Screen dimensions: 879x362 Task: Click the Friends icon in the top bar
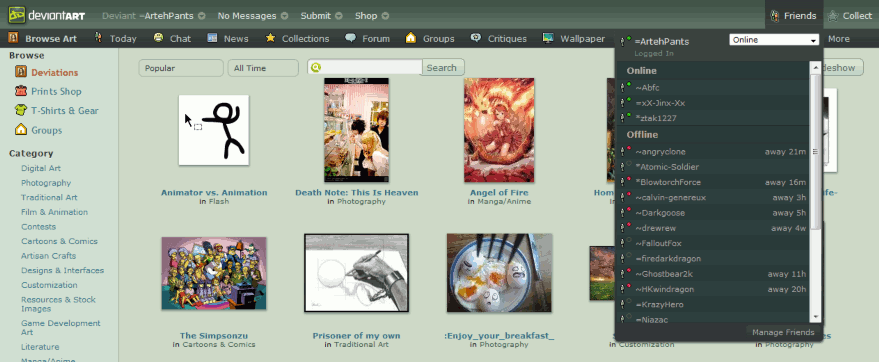coord(775,16)
